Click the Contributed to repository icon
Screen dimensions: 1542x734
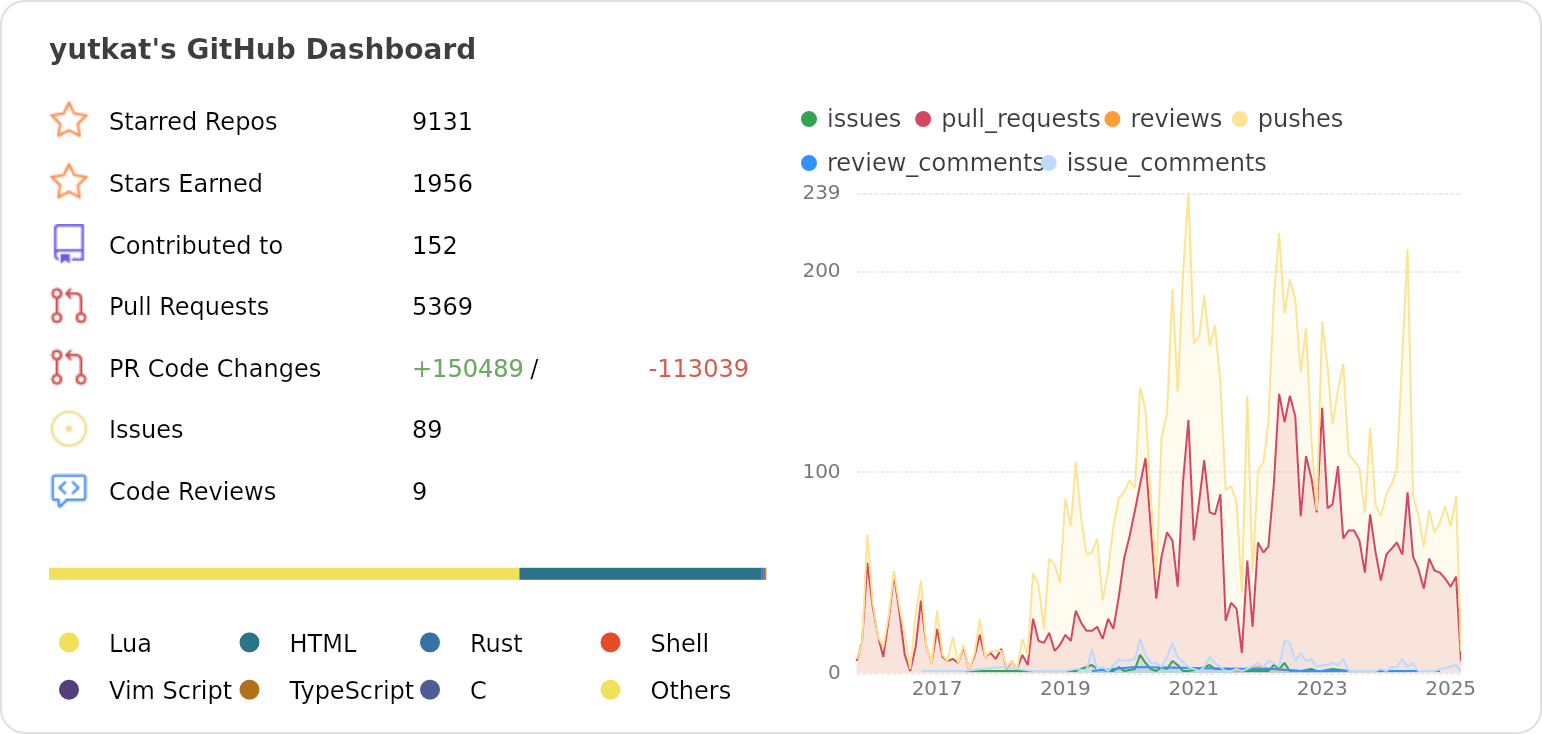[x=69, y=244]
